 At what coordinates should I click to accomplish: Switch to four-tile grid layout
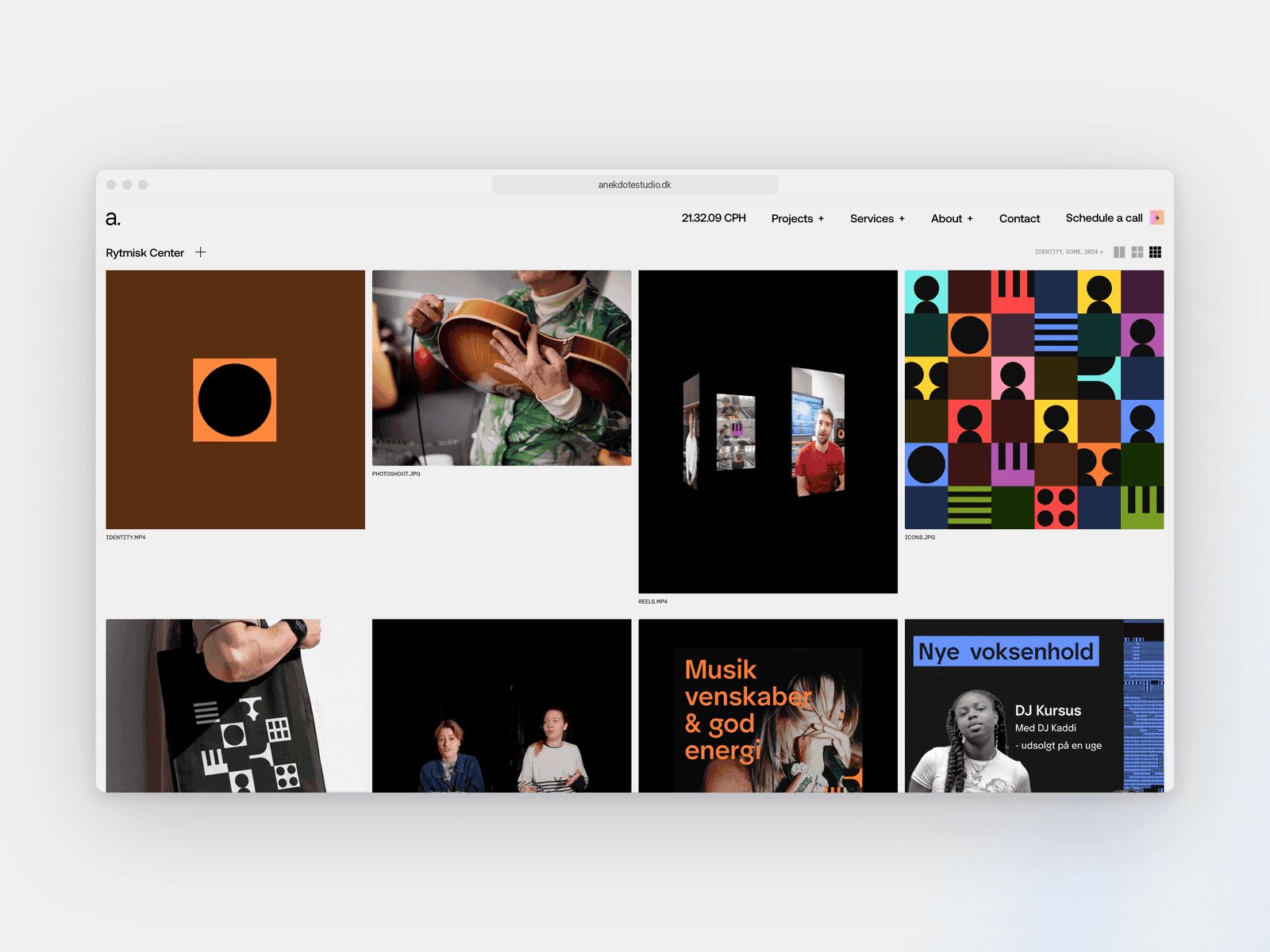[x=1137, y=252]
